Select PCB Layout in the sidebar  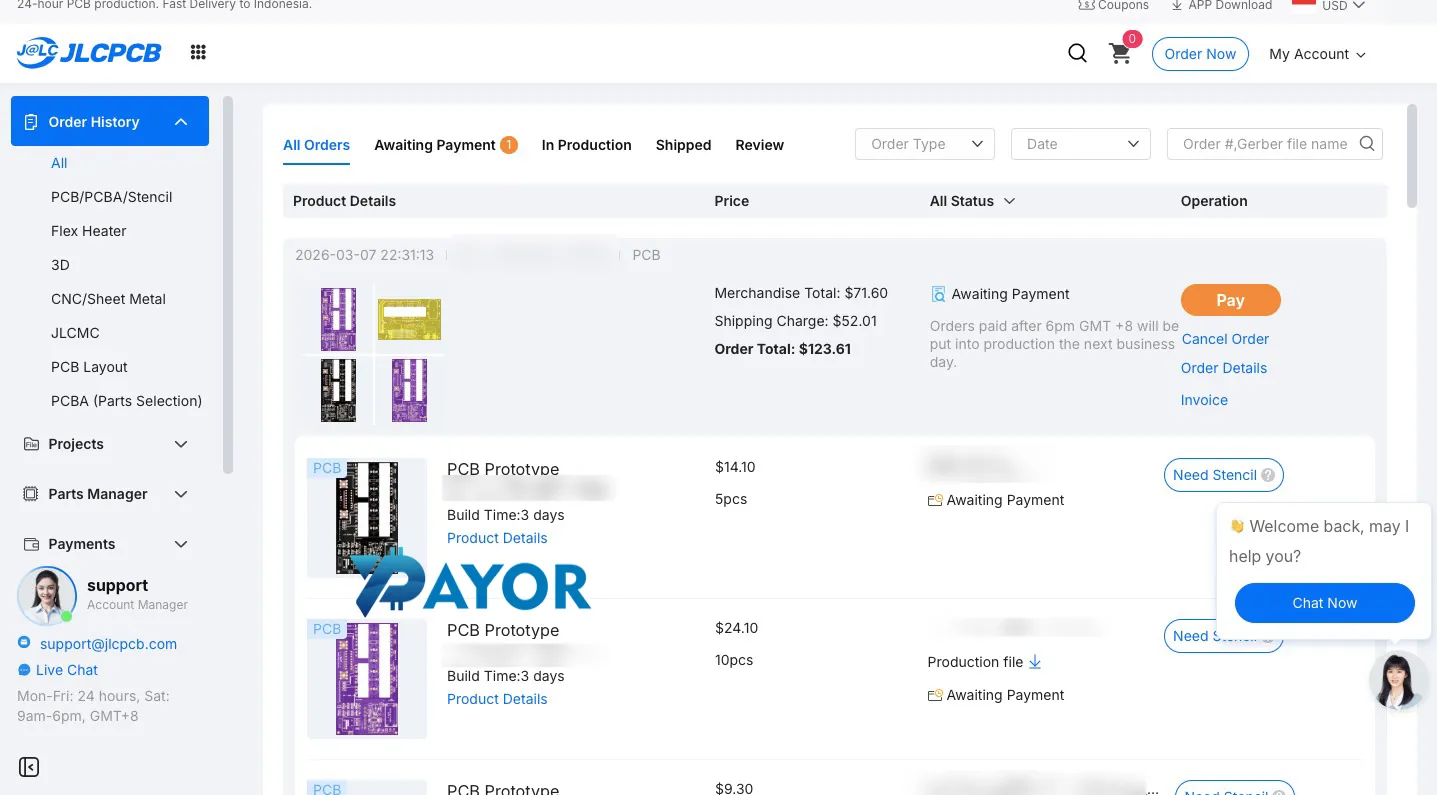pos(89,367)
